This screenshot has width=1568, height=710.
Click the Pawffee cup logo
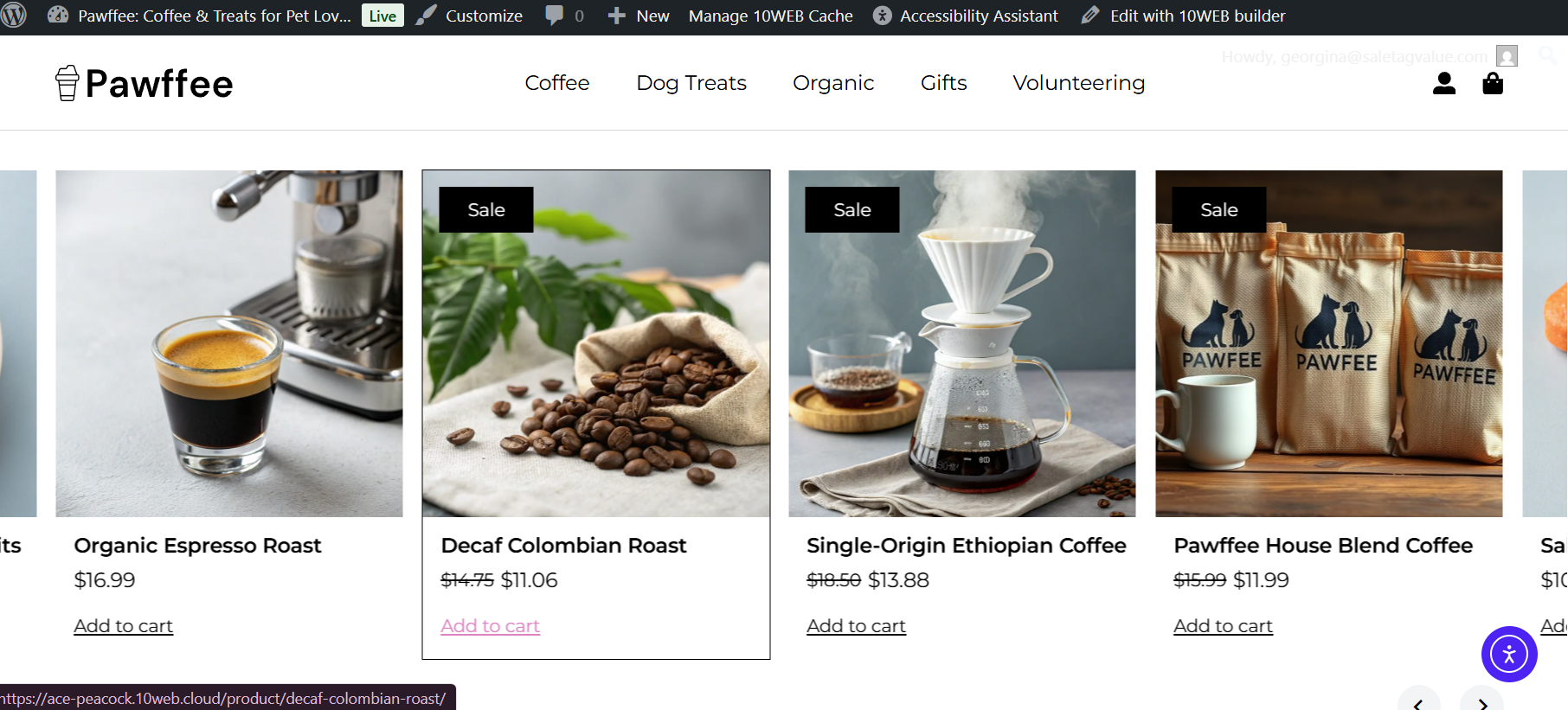click(x=67, y=83)
